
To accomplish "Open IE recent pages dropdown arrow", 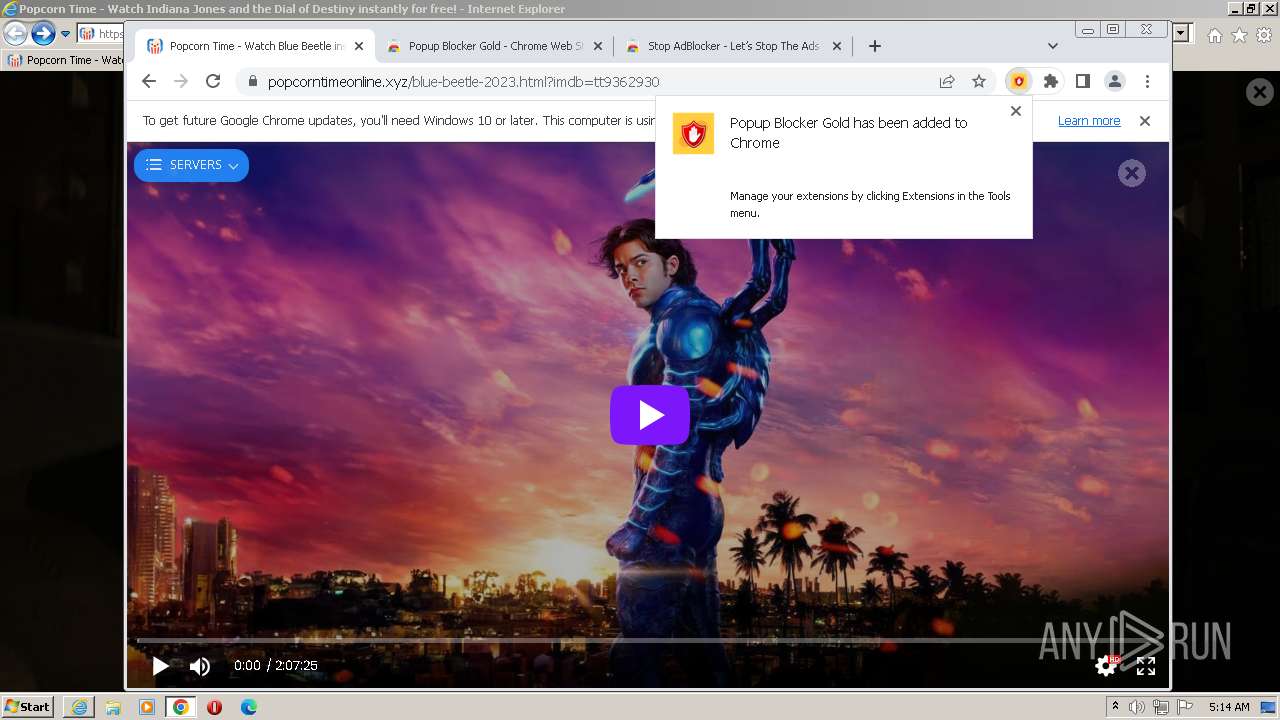I will pos(66,34).
